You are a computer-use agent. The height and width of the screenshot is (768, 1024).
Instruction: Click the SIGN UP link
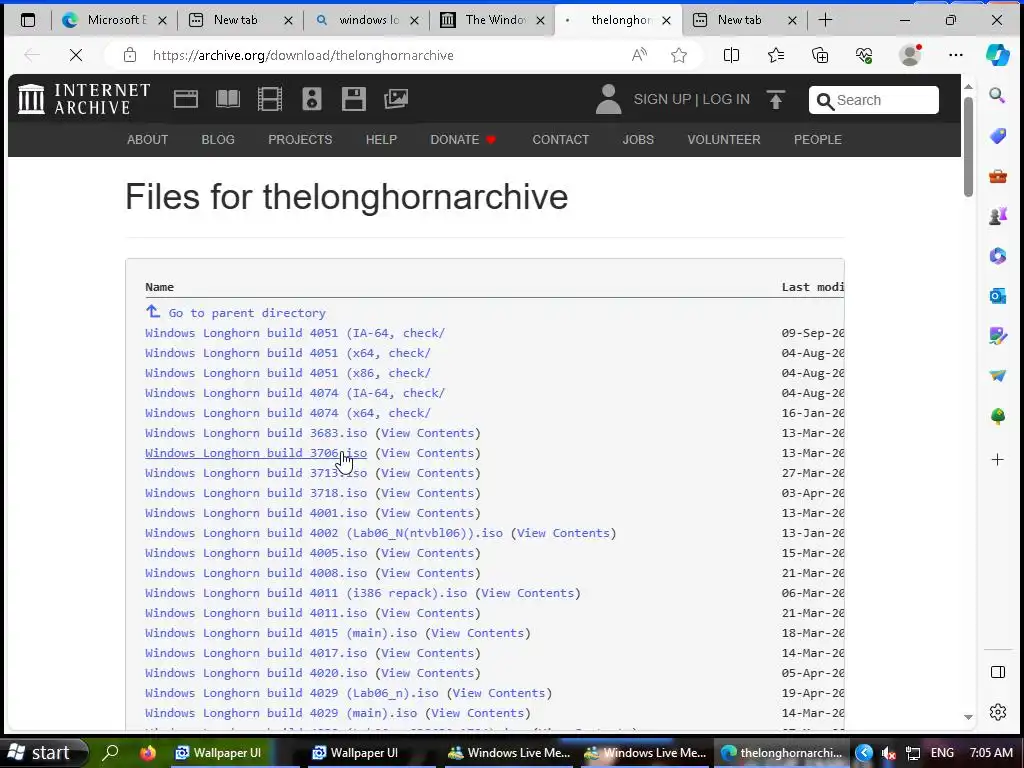click(662, 99)
